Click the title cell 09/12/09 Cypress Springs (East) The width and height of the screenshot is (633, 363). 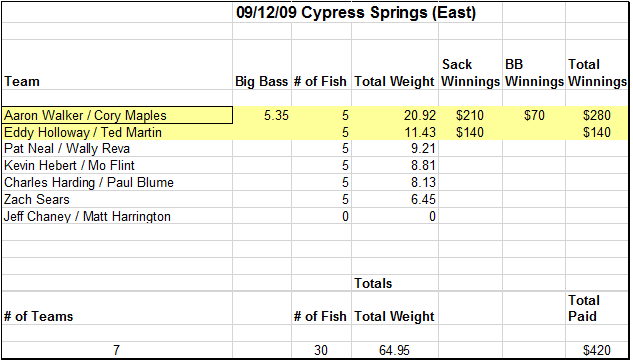tap(356, 13)
